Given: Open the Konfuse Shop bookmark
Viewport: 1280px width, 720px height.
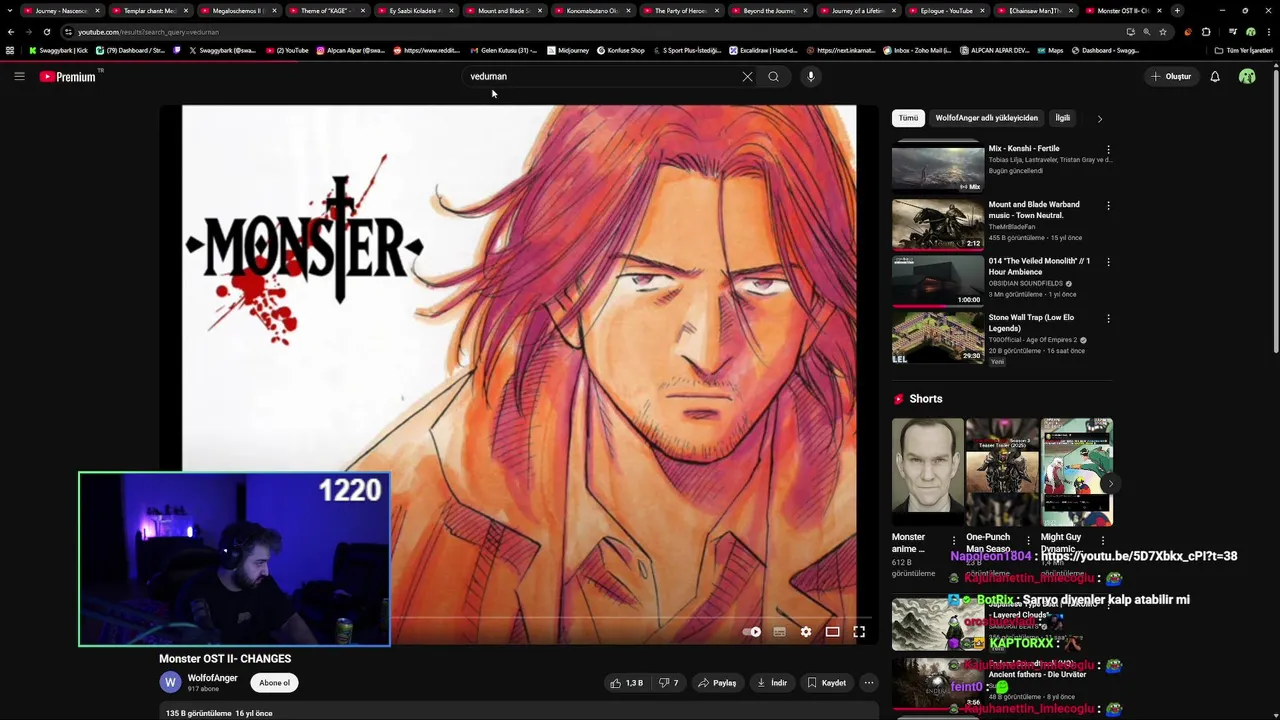Looking at the screenshot, I should (621, 50).
